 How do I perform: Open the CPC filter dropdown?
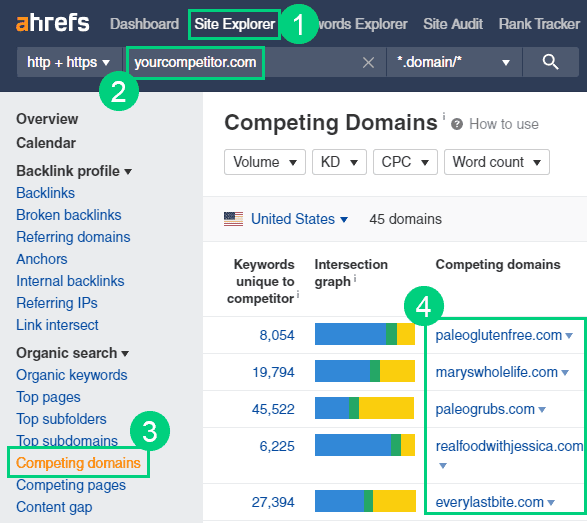(x=405, y=162)
